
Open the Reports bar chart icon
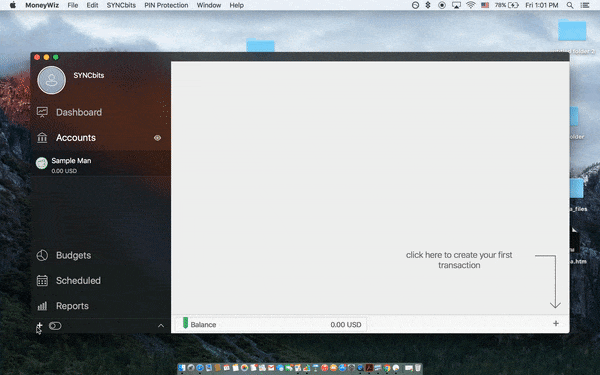tap(42, 306)
